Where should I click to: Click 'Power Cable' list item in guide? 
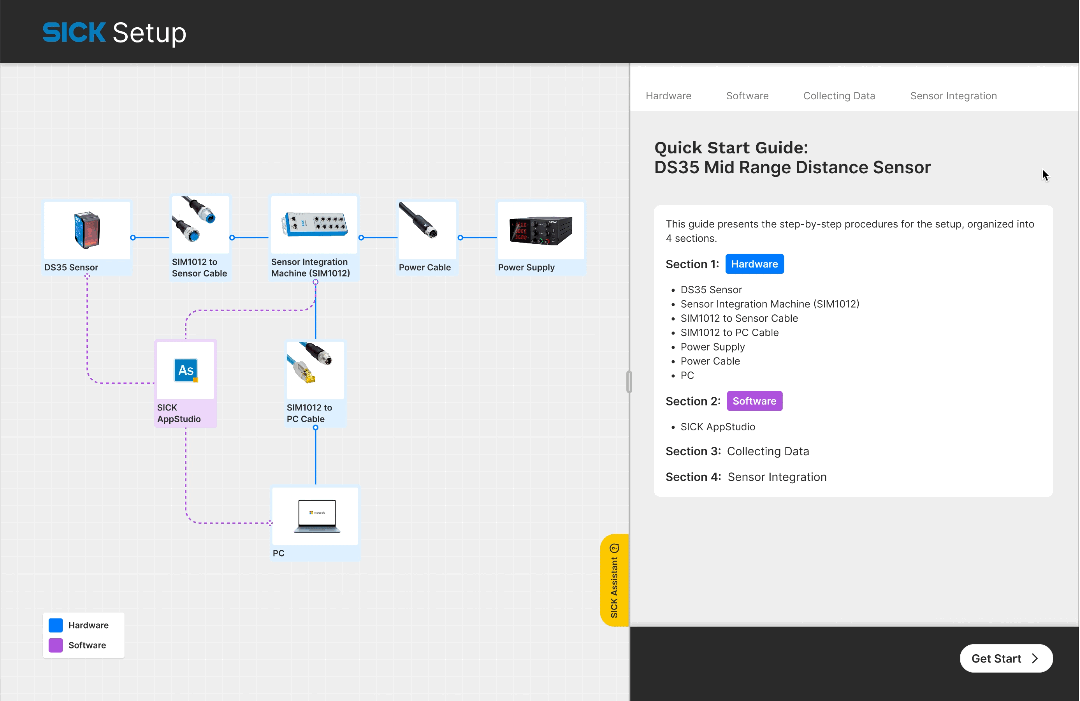point(710,361)
